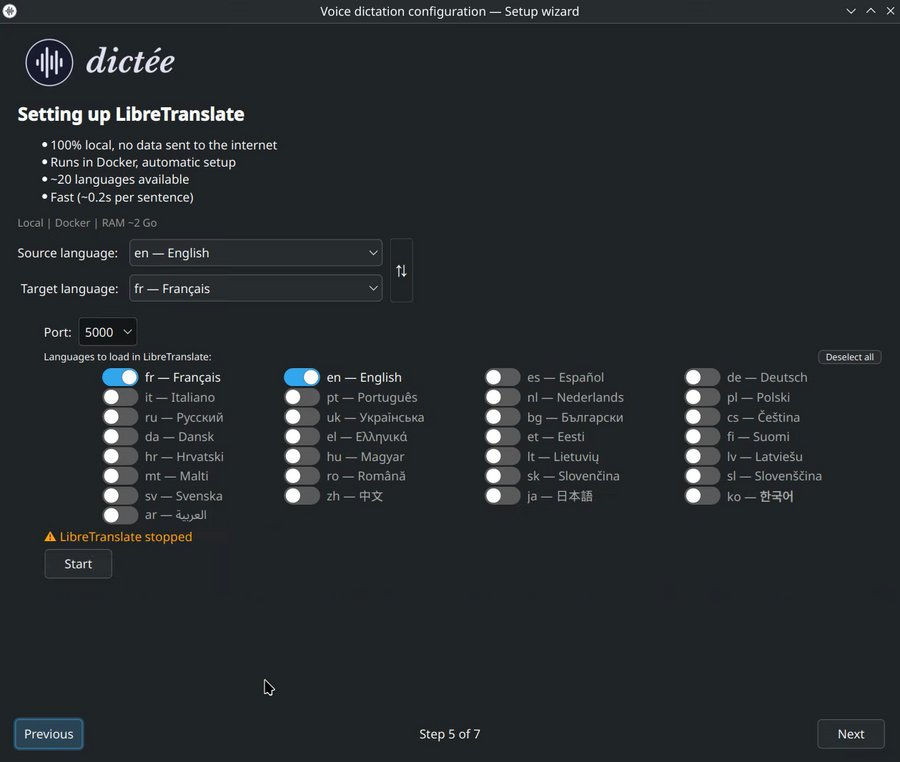
Task: Enable the fi — Suomi toggle
Action: coord(702,437)
